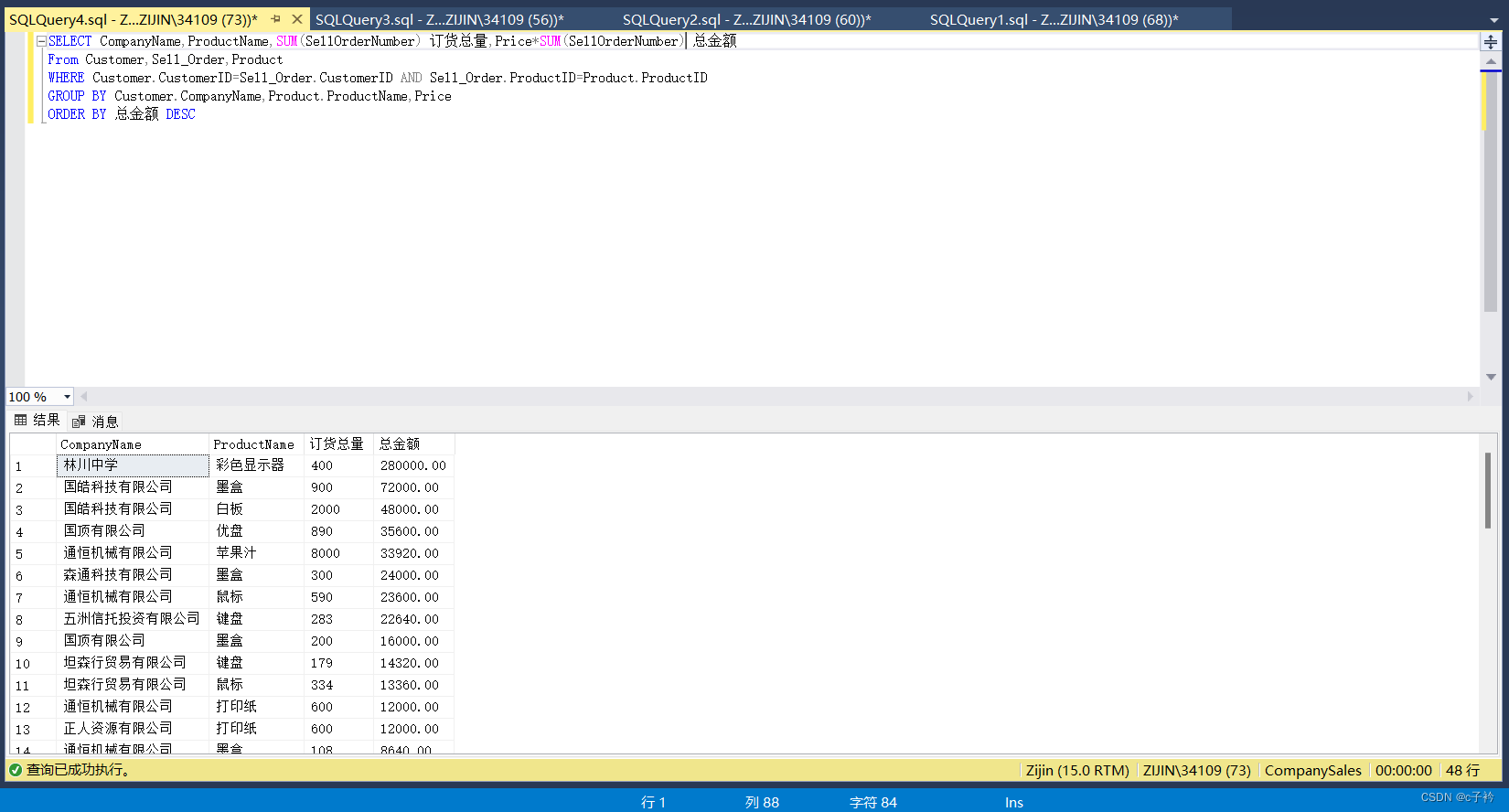The width and height of the screenshot is (1509, 812).
Task: Click the DESC keyword in the query
Action: click(x=181, y=114)
